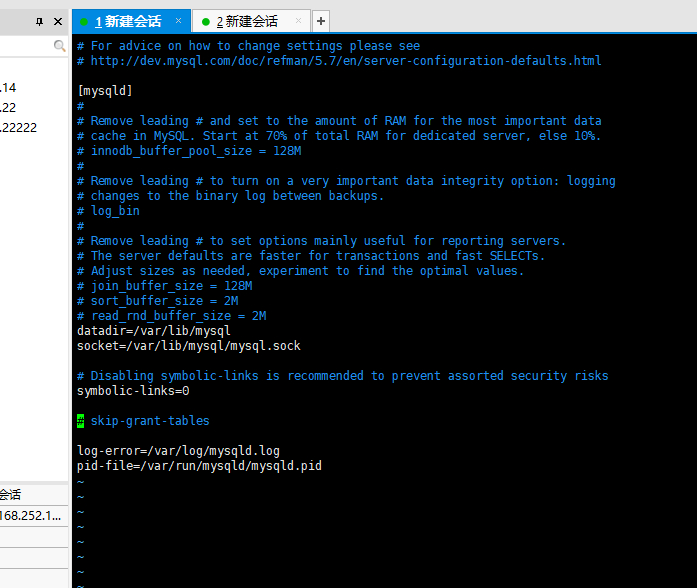697x588 pixels.
Task: Click the pin icon in session panel
Action: point(40,21)
